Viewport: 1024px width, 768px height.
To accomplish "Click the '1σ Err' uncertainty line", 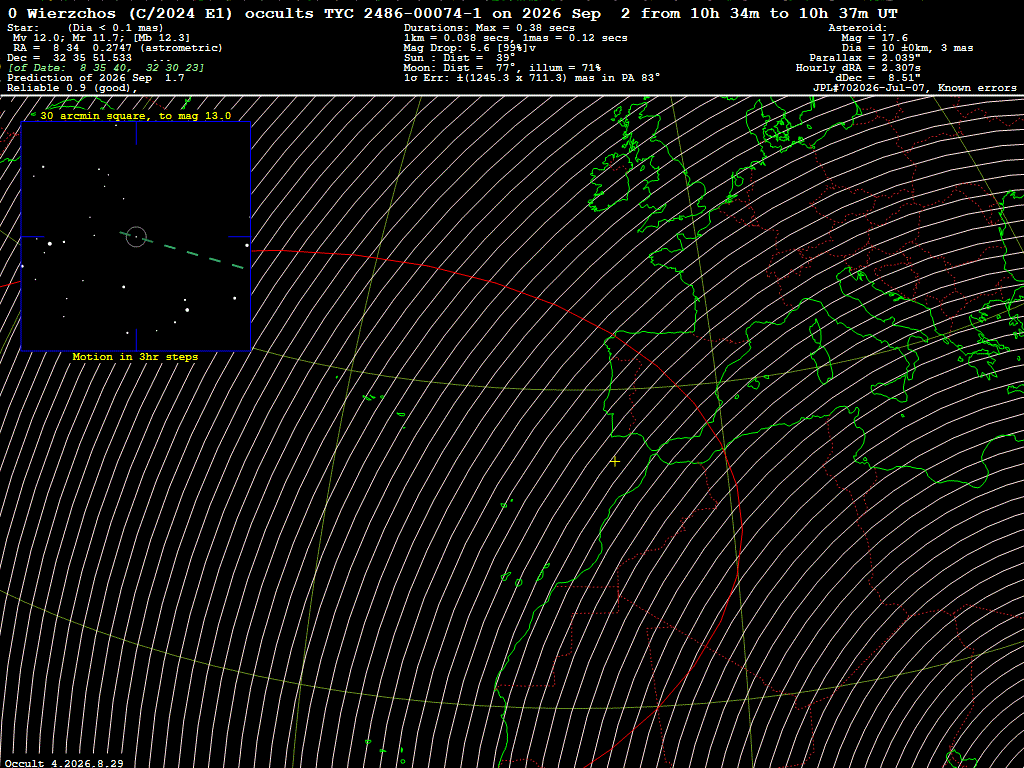I will [x=532, y=78].
